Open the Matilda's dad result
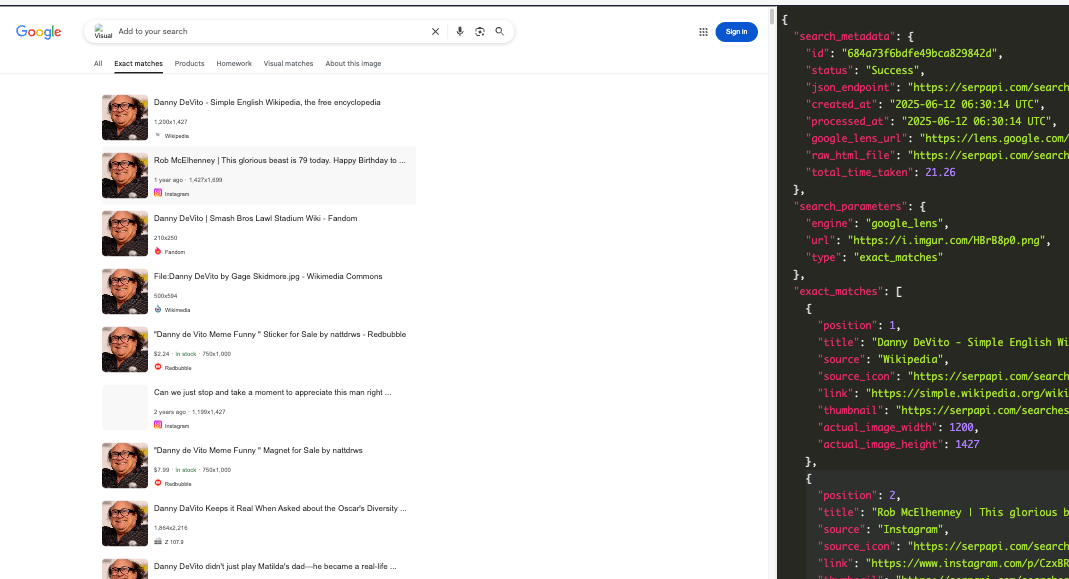 point(275,566)
